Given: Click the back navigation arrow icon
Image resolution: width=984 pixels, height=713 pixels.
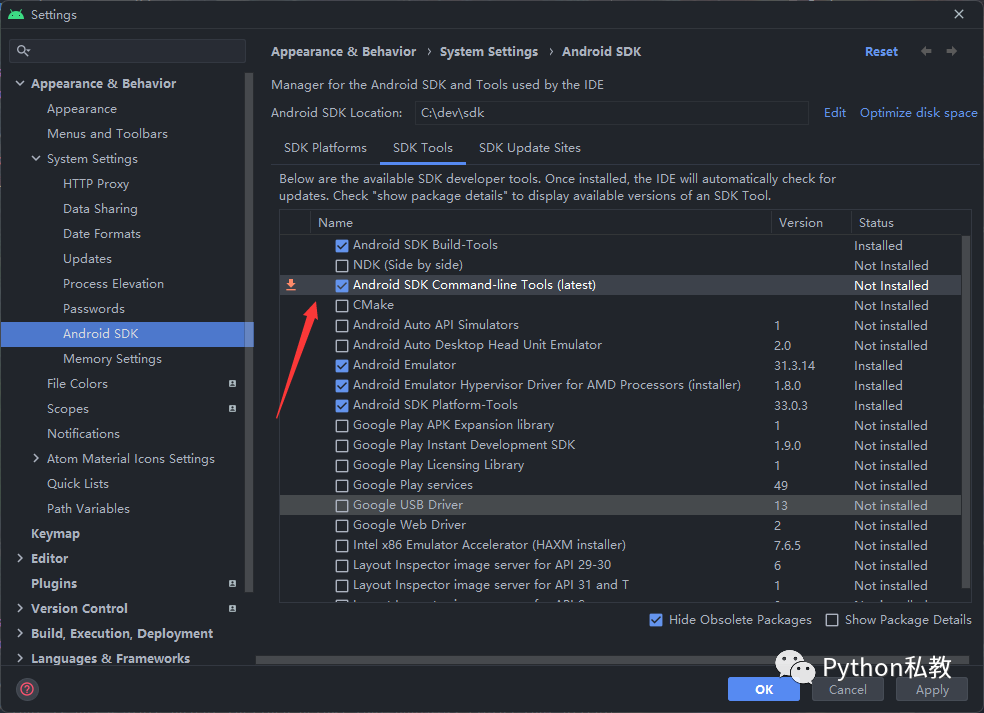Looking at the screenshot, I should tap(926, 51).
